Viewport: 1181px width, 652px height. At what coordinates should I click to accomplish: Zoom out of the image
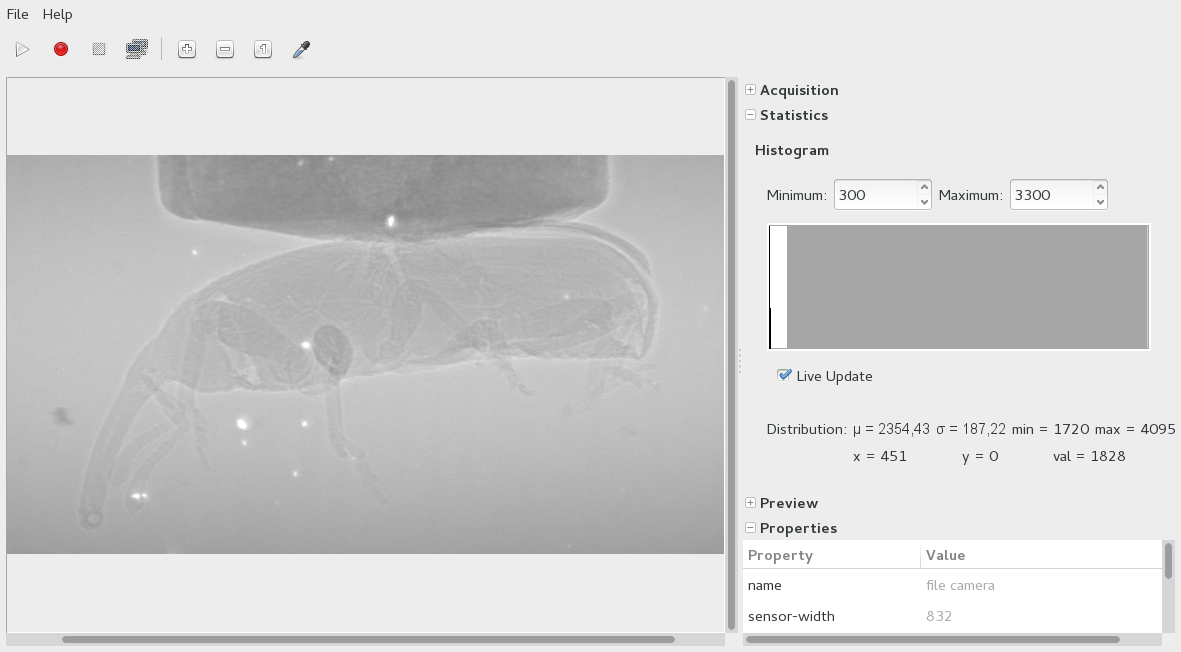(225, 49)
